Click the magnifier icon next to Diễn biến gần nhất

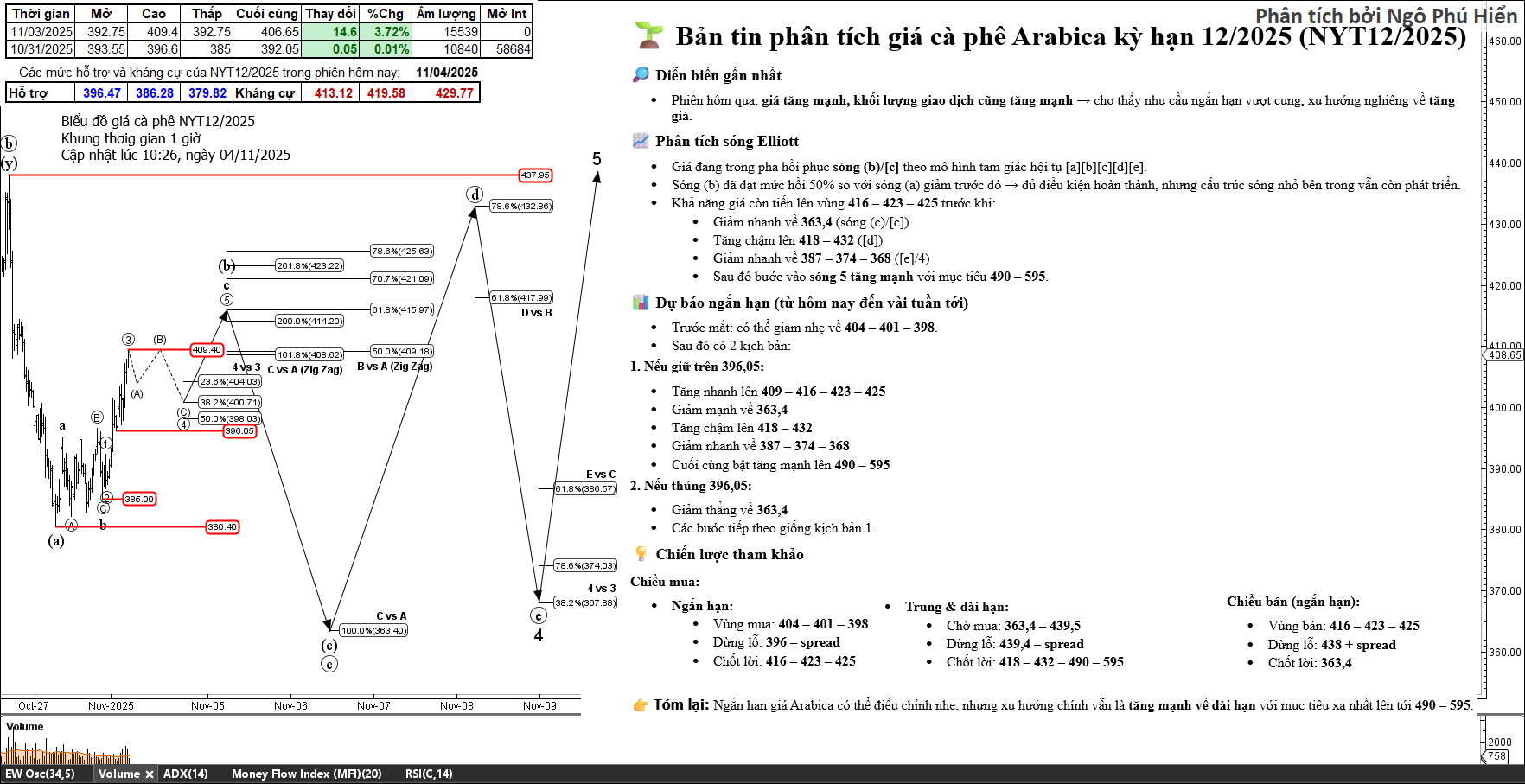click(641, 75)
